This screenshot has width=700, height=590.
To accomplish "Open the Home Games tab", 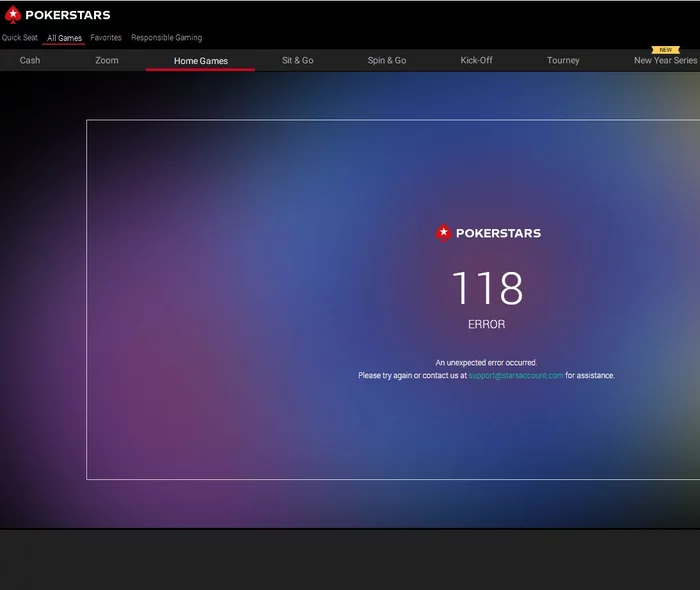I will pos(201,61).
